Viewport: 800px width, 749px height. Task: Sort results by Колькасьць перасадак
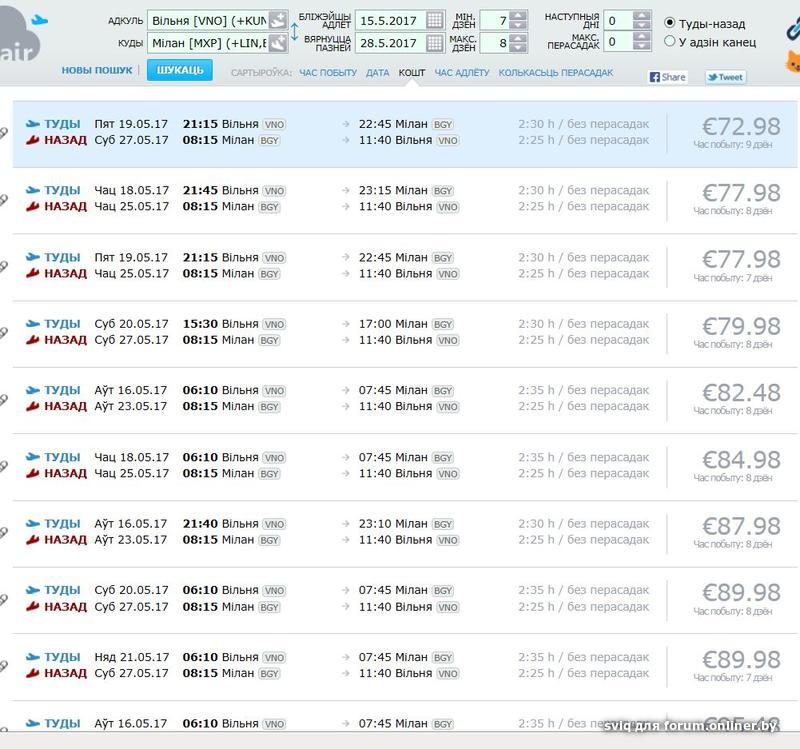(556, 73)
